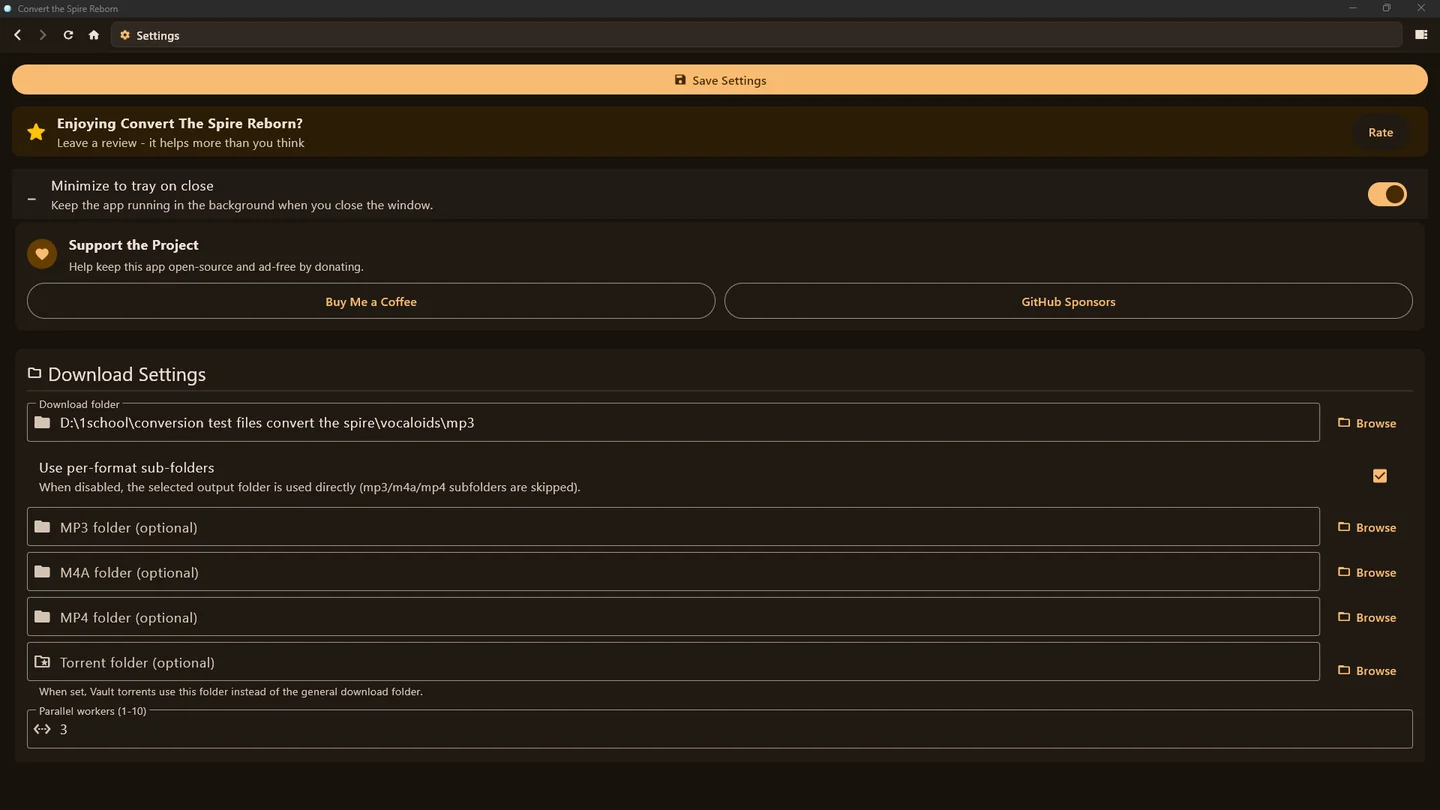Edit the Download folder path field

coord(673,422)
